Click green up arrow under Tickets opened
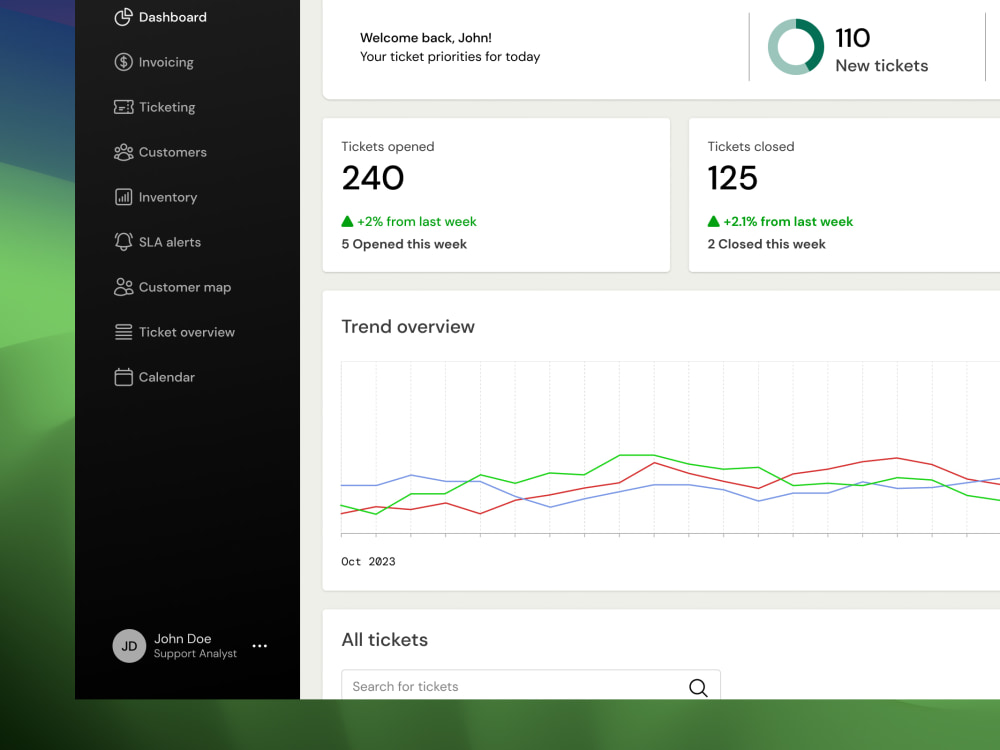The width and height of the screenshot is (1000, 750). (x=347, y=221)
